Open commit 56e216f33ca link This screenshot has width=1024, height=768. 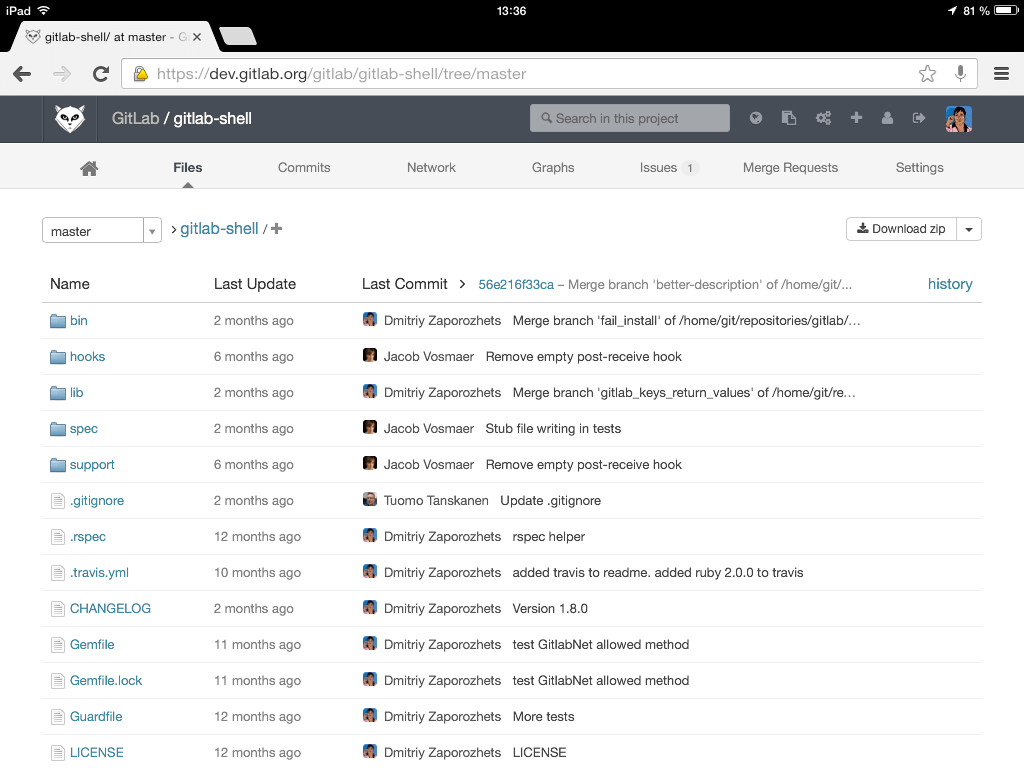(516, 285)
